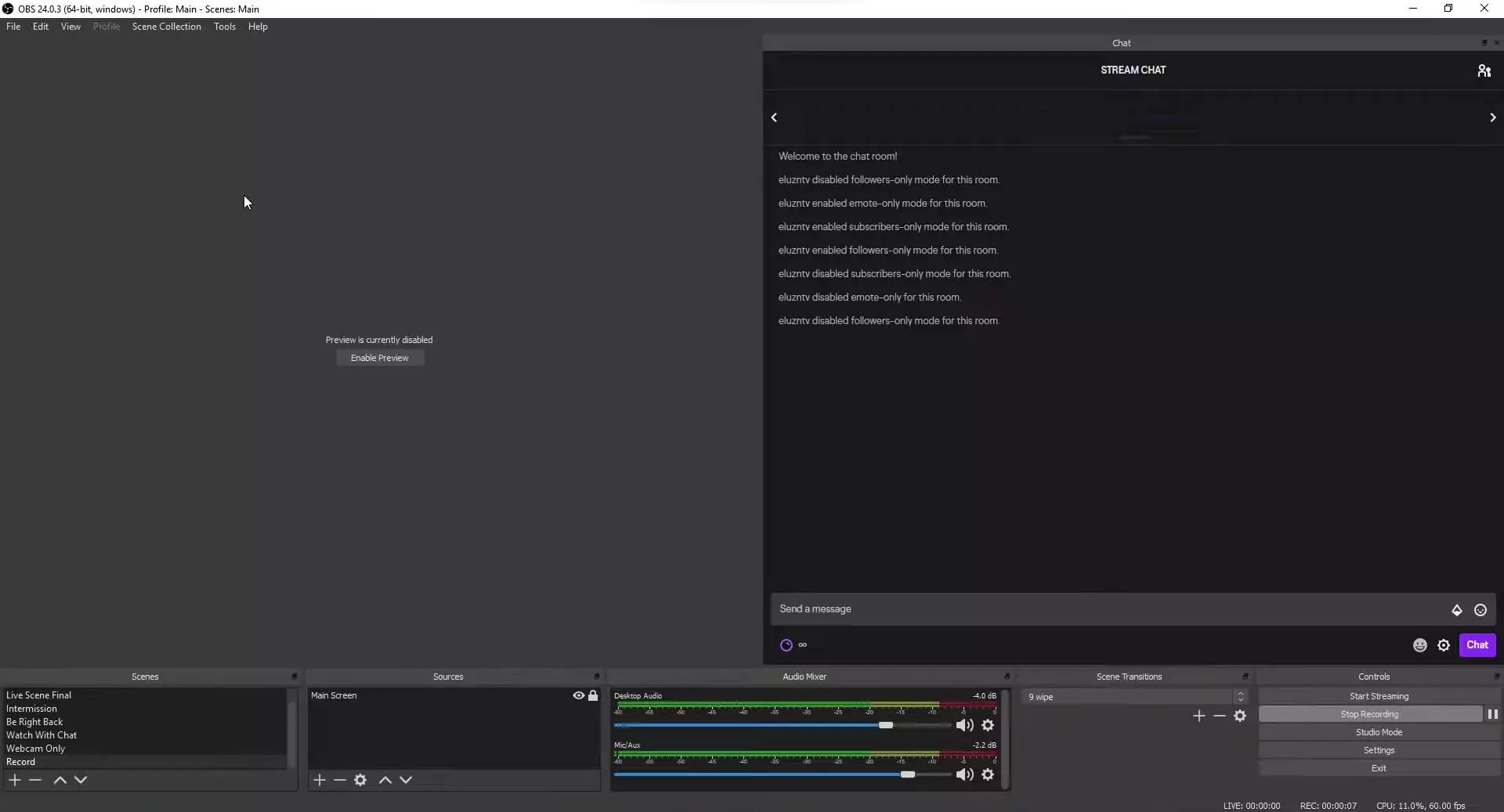The image size is (1504, 812).
Task: Undock the Chat panel
Action: pos(1484,43)
